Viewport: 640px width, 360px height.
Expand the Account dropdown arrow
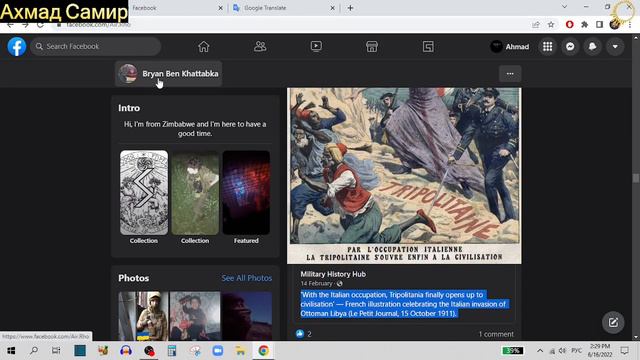pyautogui.click(x=615, y=47)
